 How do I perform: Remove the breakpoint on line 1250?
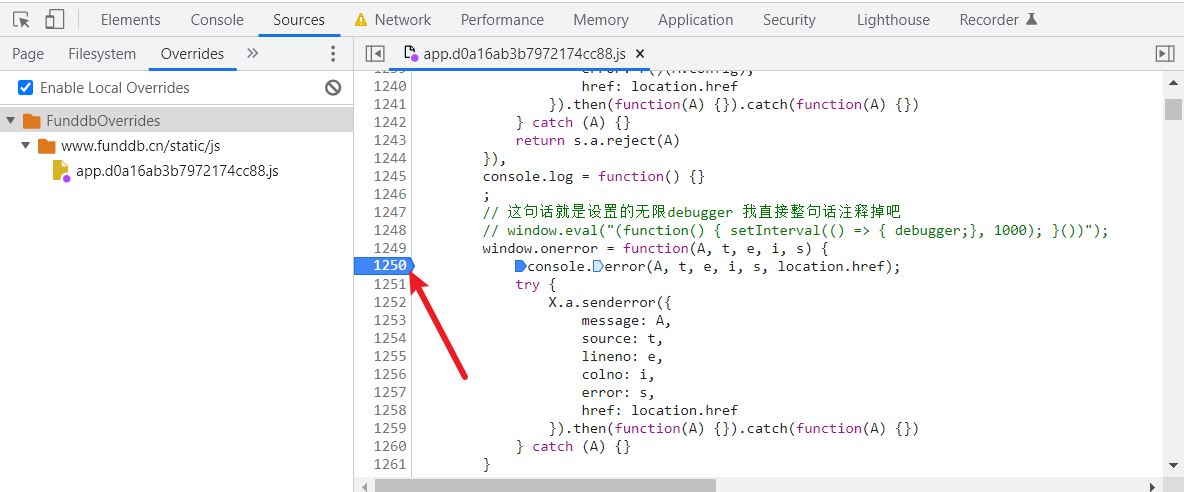(385, 266)
